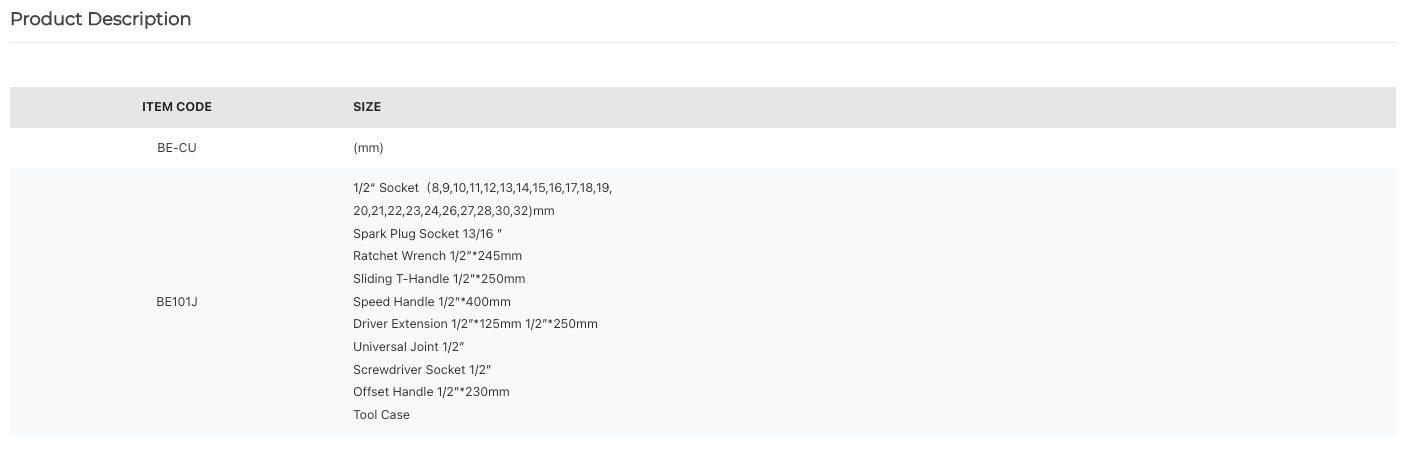Click the Product Description heading
The width and height of the screenshot is (1411, 454).
click(100, 19)
